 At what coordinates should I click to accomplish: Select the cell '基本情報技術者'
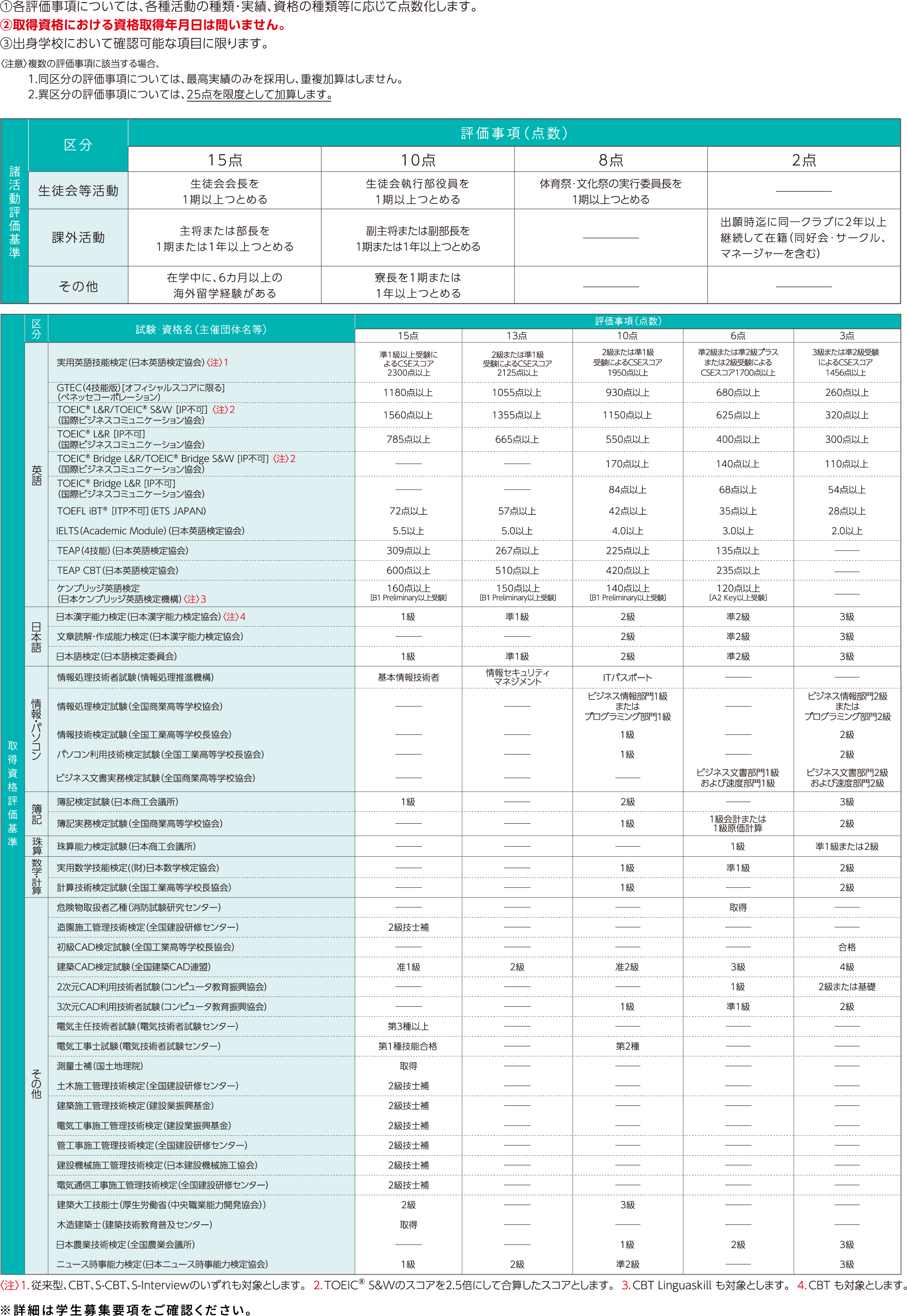(408, 677)
